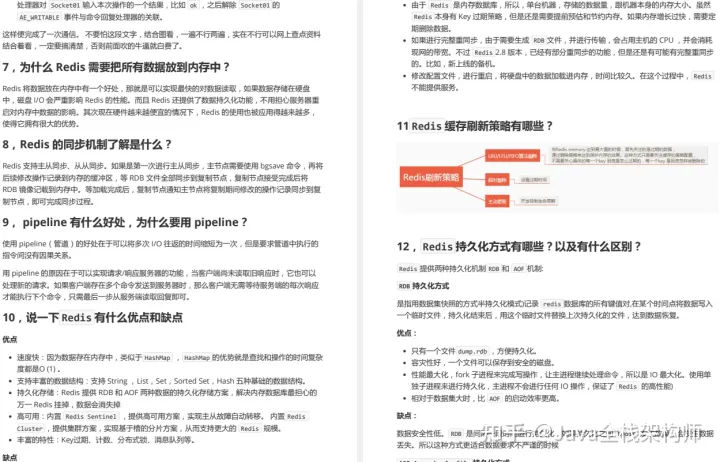The image size is (720, 462).
Task: Click the bullet starting "相对于数据集大时"
Action: tap(485, 399)
